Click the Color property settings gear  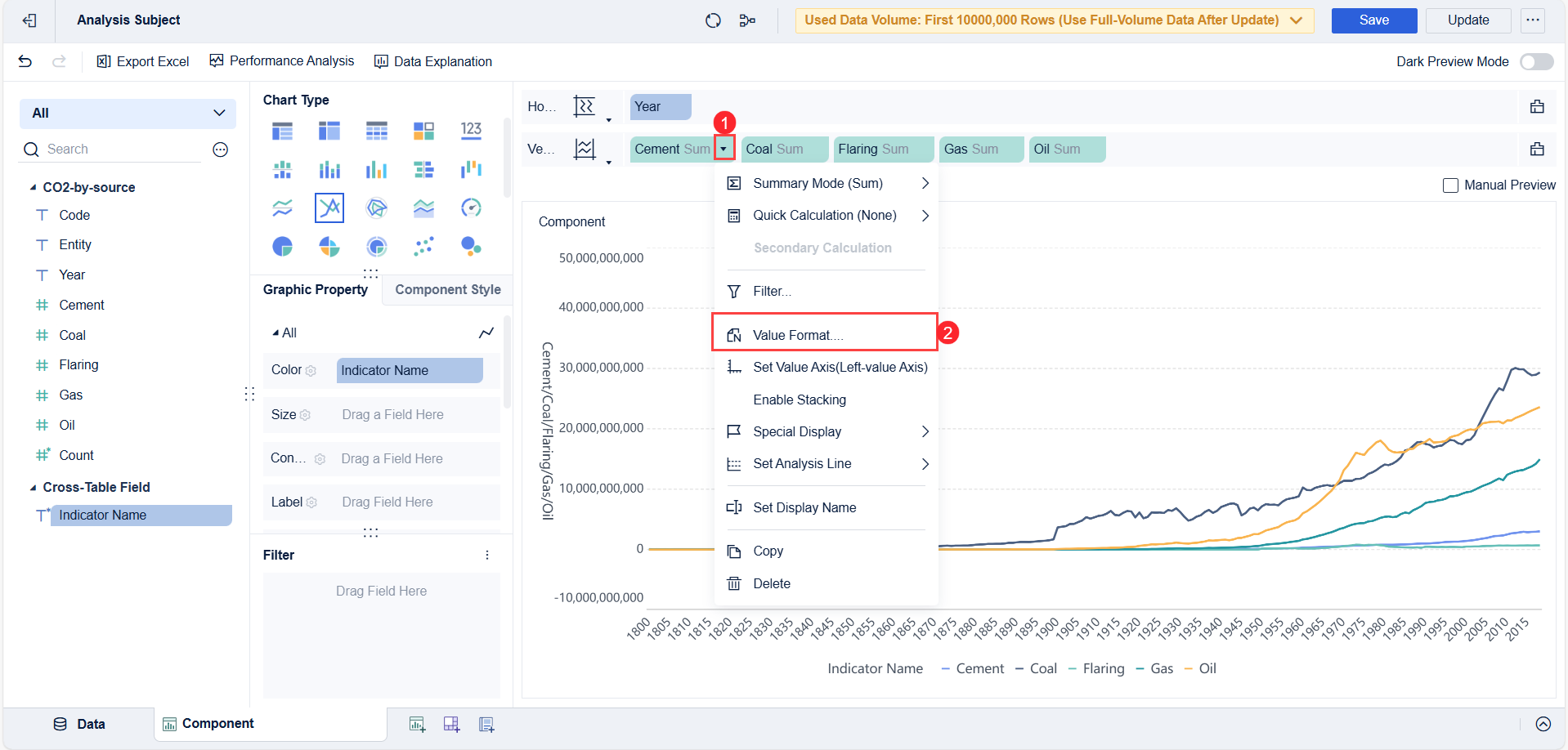pyautogui.click(x=311, y=371)
